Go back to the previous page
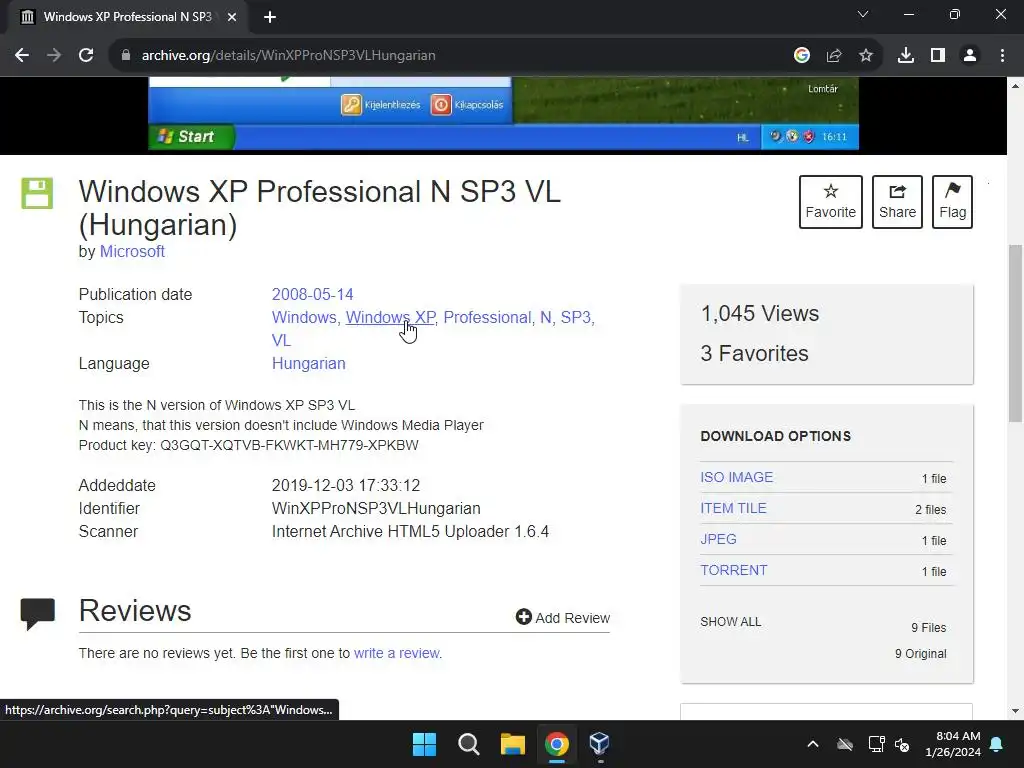Image resolution: width=1024 pixels, height=768 pixels. click(x=22, y=56)
